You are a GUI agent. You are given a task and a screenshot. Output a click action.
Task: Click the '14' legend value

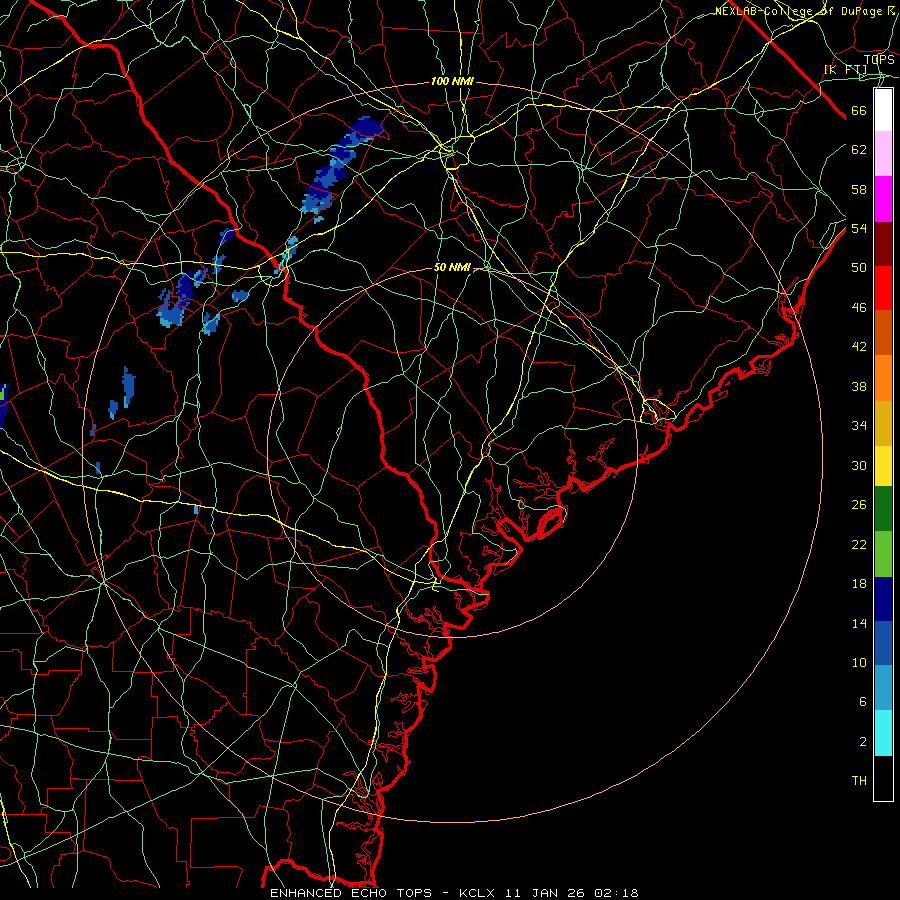coord(859,623)
